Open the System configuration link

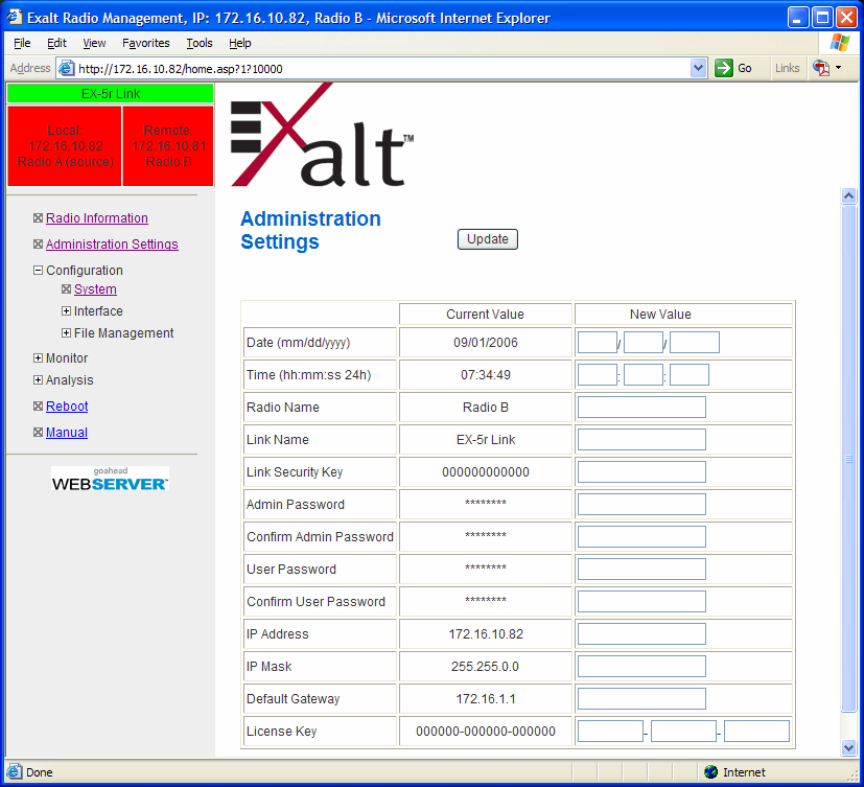pyautogui.click(x=95, y=289)
